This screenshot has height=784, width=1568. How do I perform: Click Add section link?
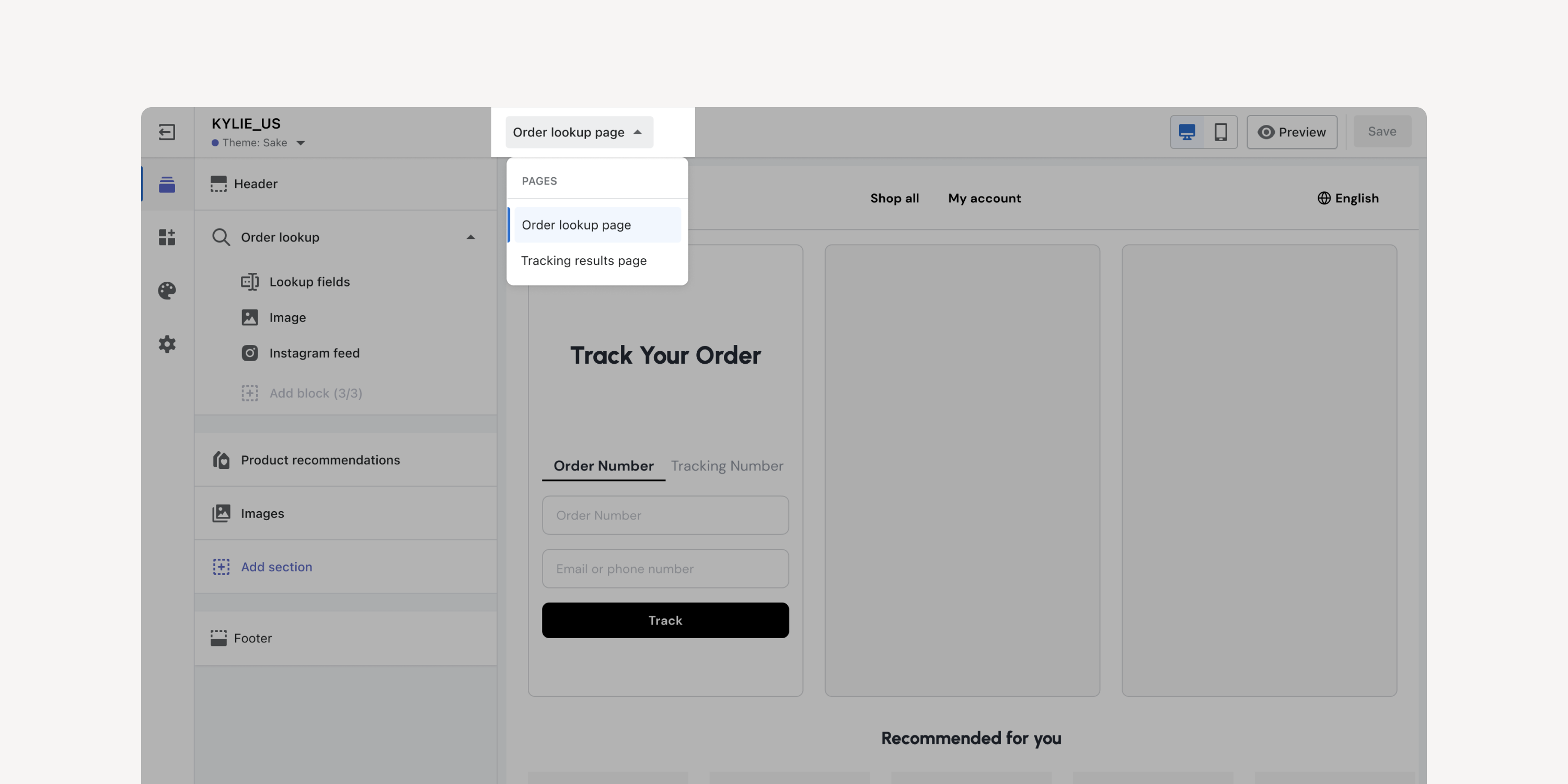[x=276, y=567]
